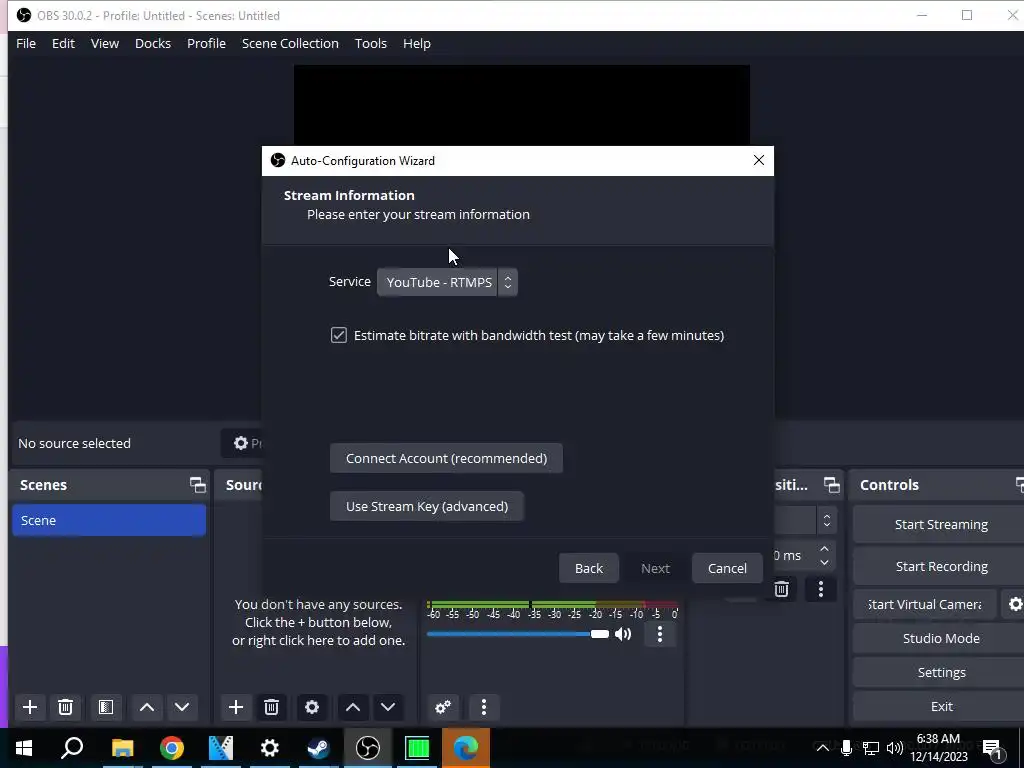Delete transition with trash icon

pos(781,589)
